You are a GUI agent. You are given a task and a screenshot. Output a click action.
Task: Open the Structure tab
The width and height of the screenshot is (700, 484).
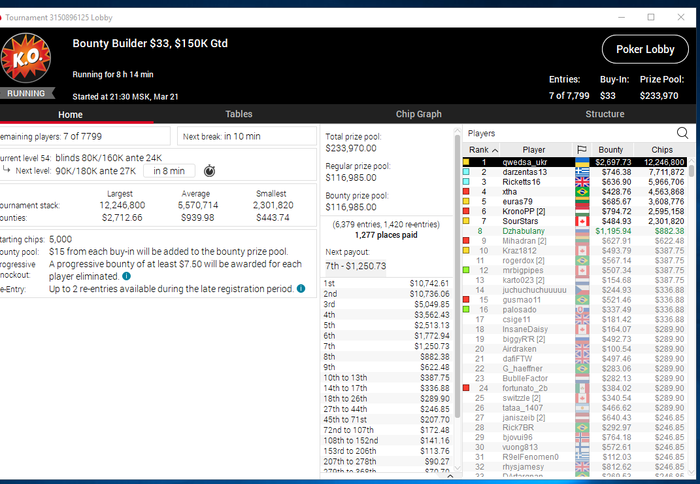tap(604, 114)
